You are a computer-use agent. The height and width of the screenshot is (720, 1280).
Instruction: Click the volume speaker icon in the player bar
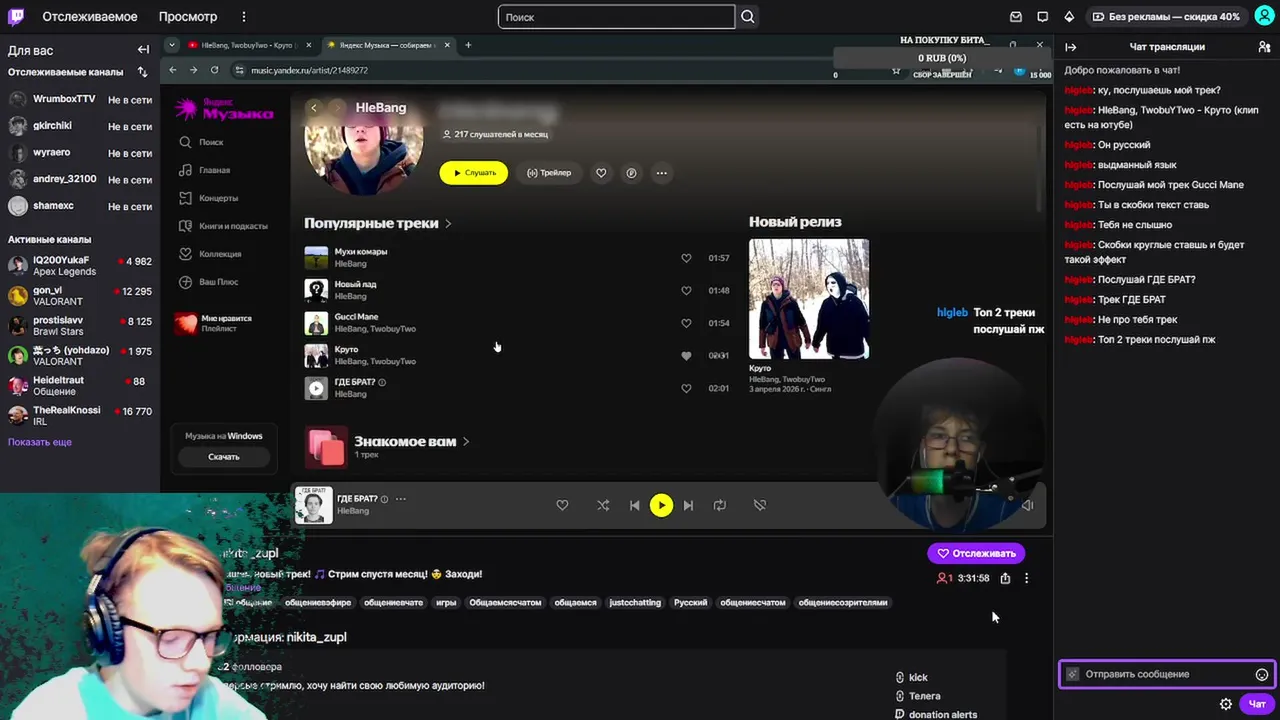(1027, 505)
